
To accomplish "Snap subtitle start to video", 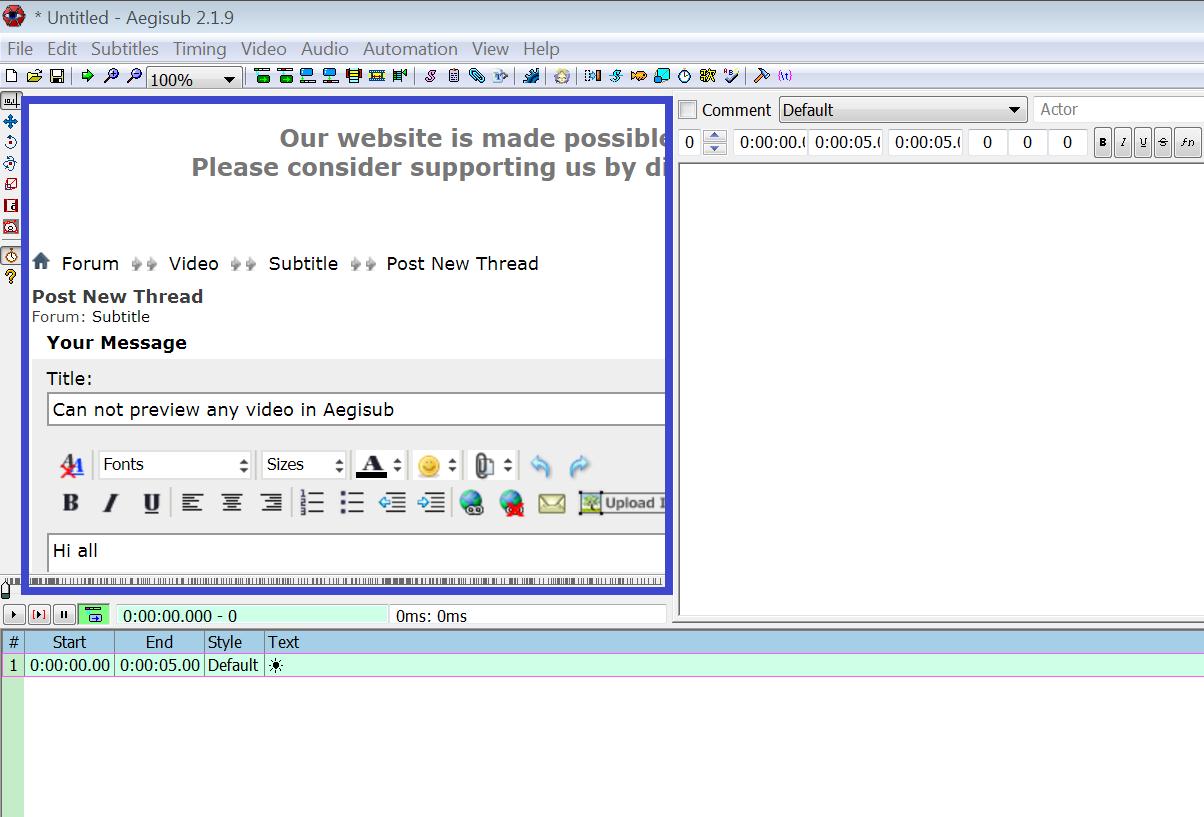I will (x=308, y=76).
